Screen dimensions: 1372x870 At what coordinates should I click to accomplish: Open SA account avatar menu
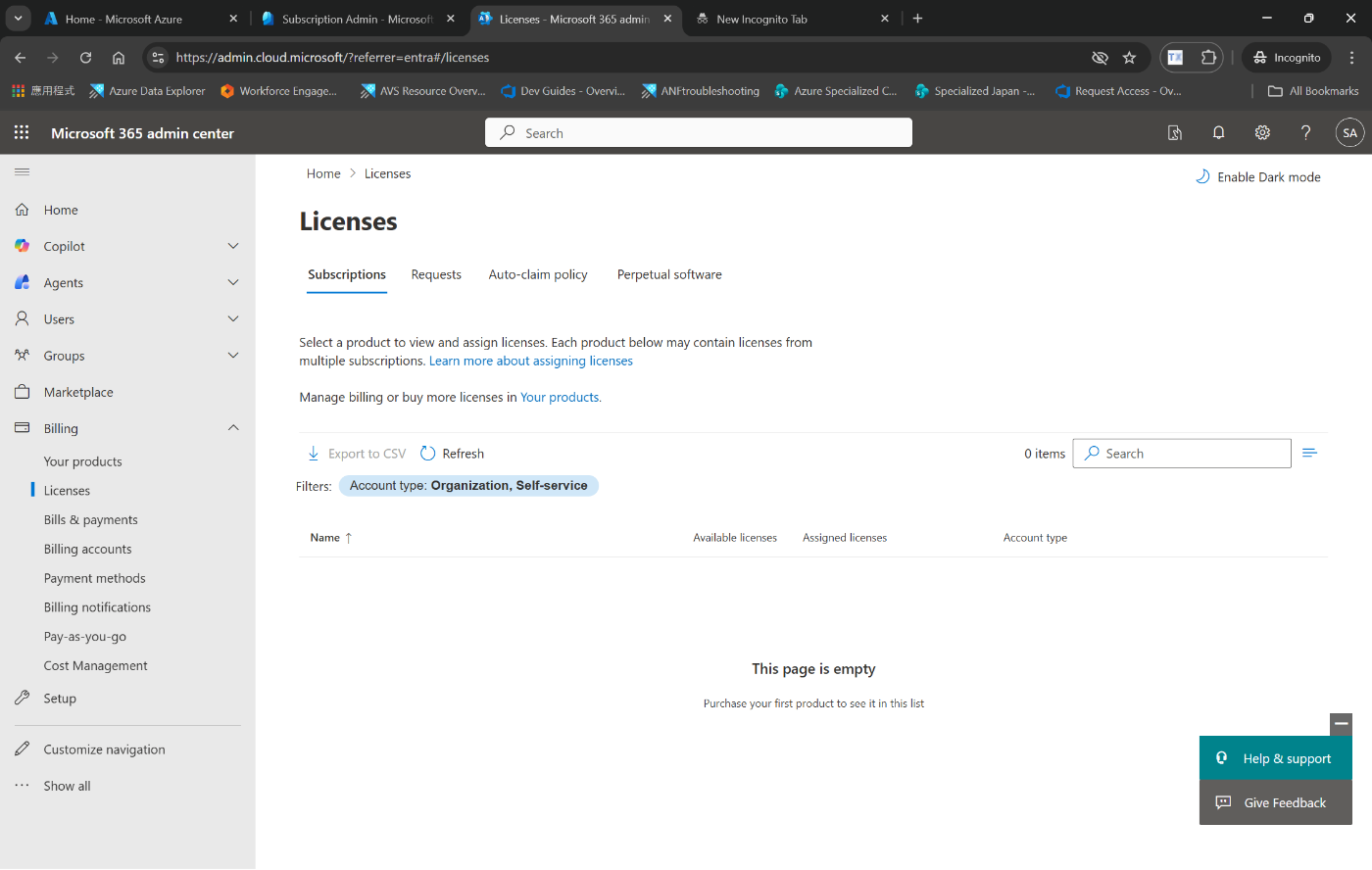tap(1349, 132)
